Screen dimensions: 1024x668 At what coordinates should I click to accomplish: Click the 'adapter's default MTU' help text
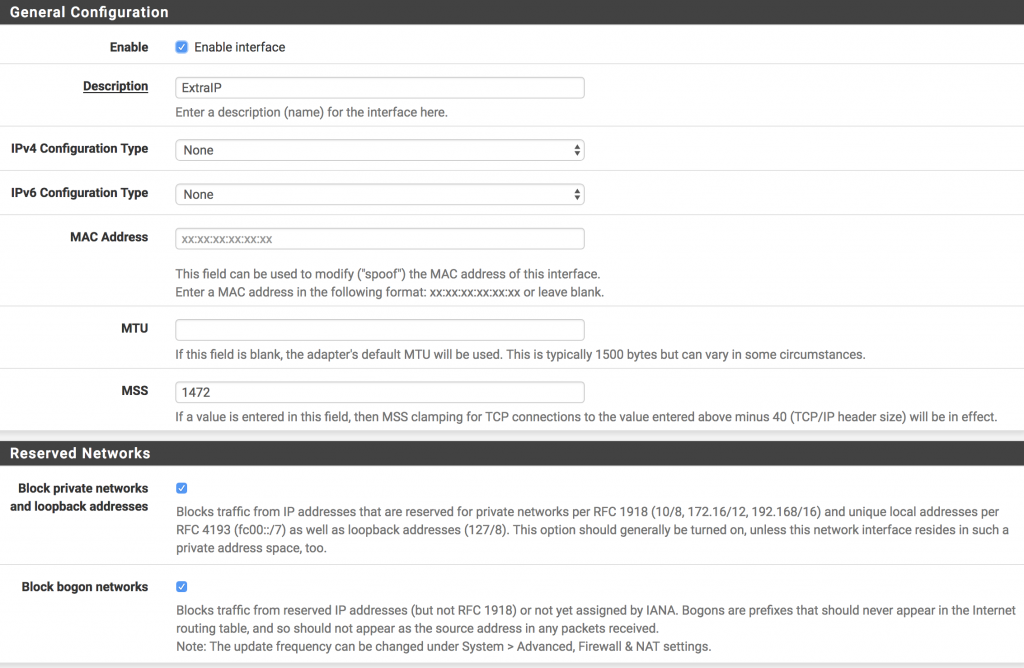(x=520, y=355)
